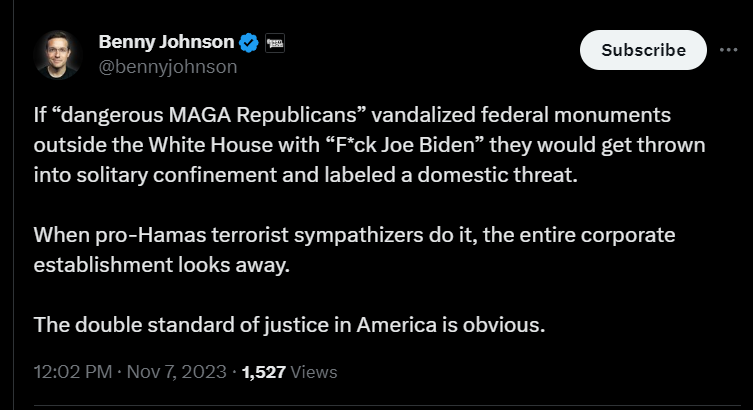Image resolution: width=753 pixels, height=410 pixels.
Task: Click the word Views after the count
Action: coord(314,372)
